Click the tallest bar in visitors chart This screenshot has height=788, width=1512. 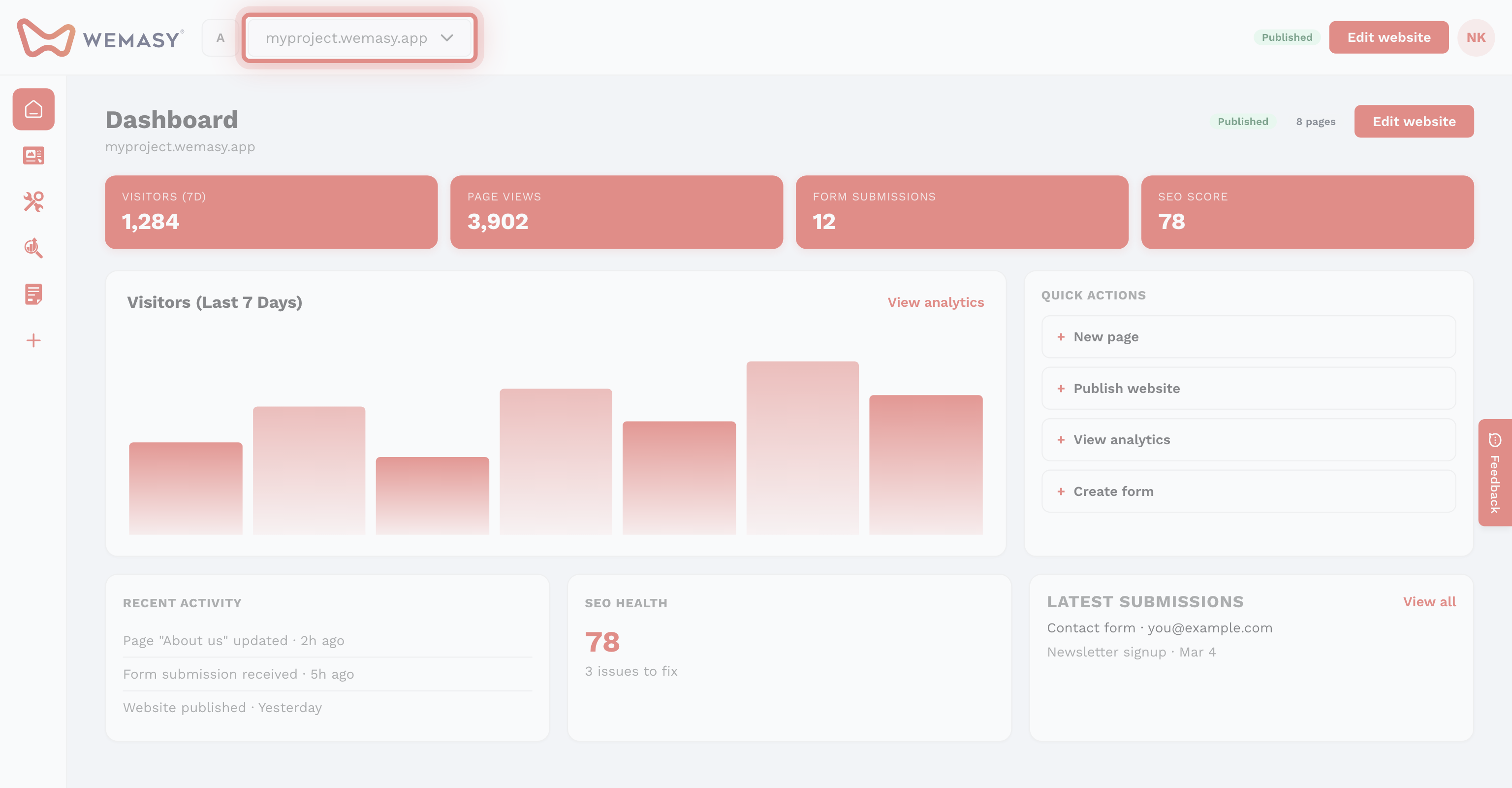point(802,448)
